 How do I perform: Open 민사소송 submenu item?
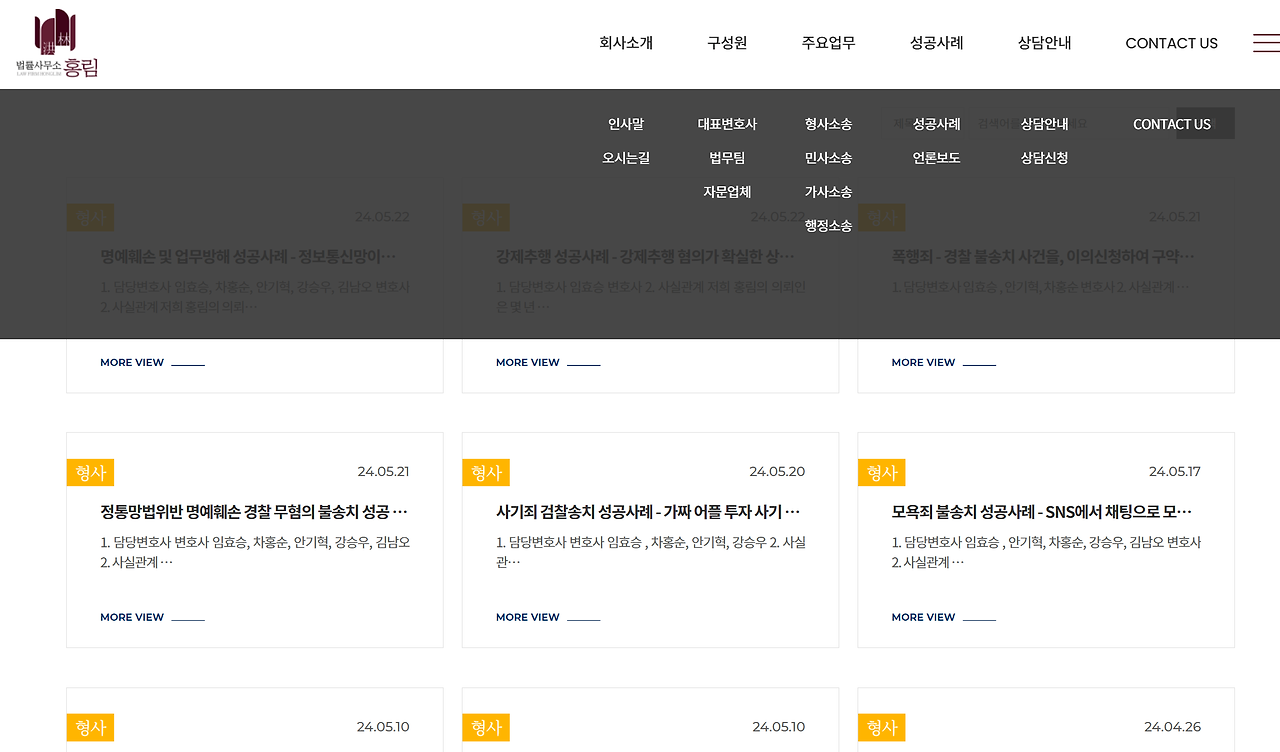click(828, 158)
